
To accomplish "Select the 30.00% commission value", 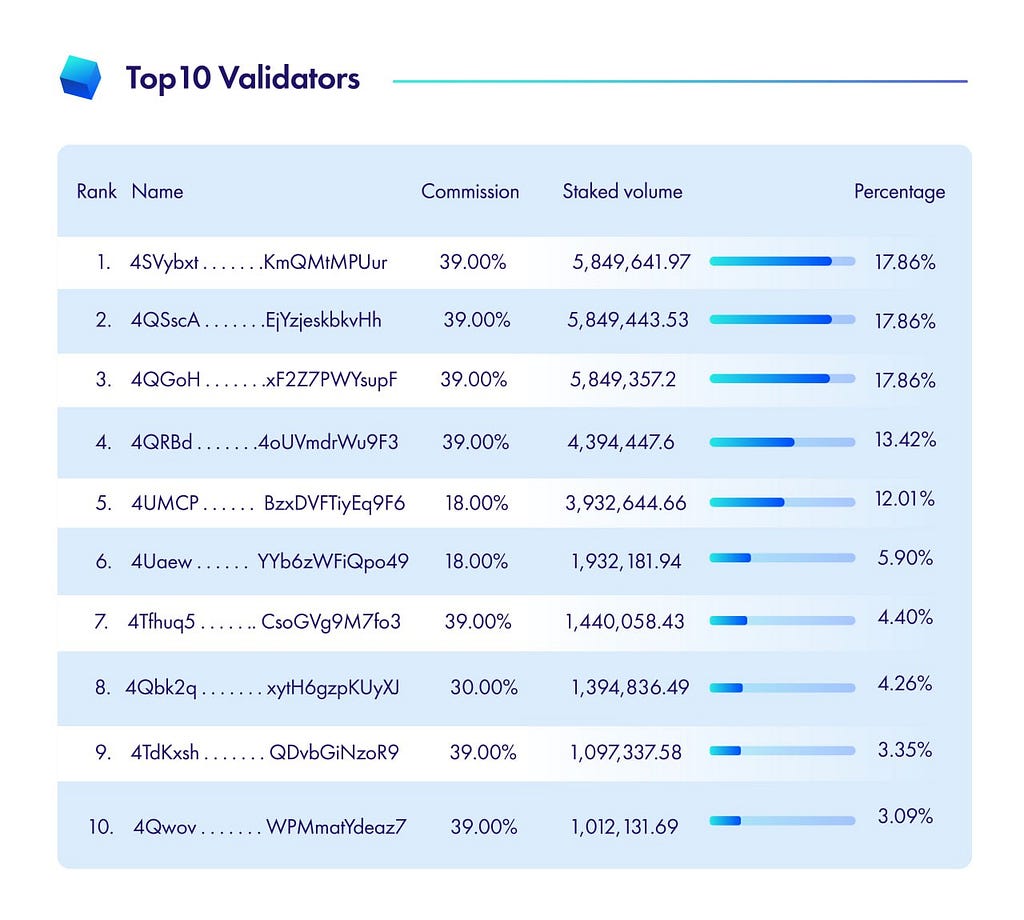I will 484,688.
